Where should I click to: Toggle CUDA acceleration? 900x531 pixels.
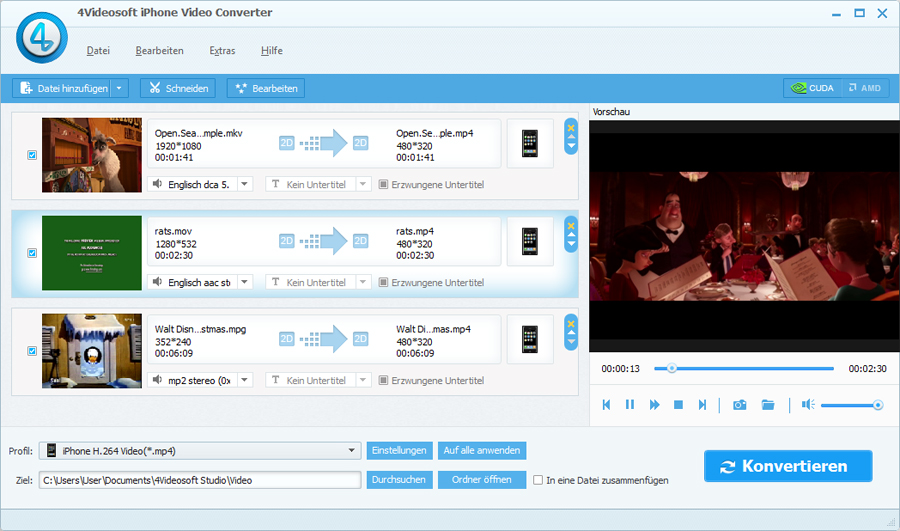(x=813, y=88)
